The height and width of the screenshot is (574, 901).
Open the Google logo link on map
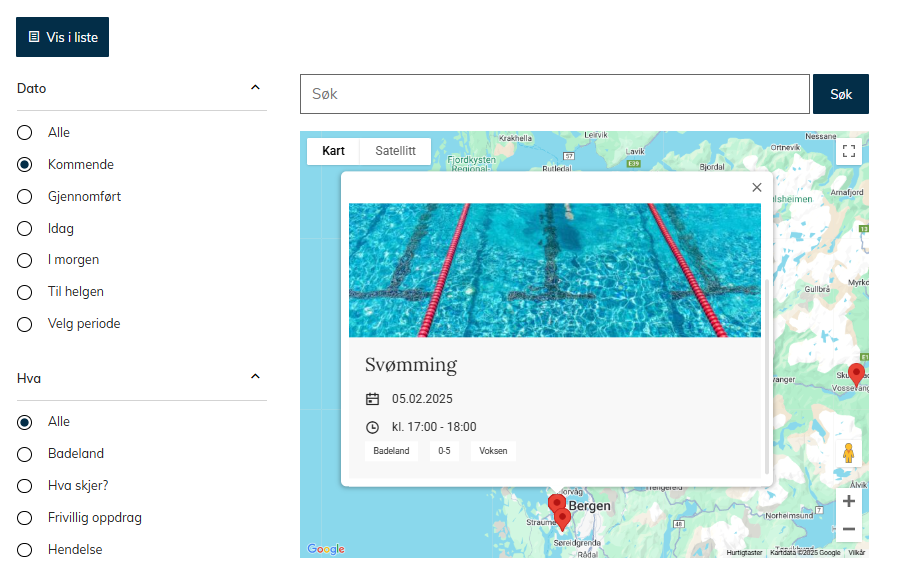point(326,549)
